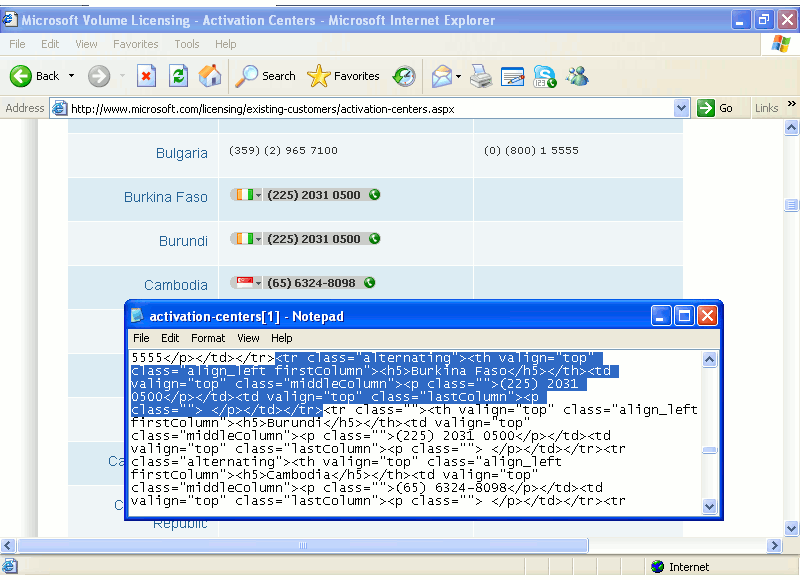Open Notepad Edit menu

pyautogui.click(x=170, y=338)
